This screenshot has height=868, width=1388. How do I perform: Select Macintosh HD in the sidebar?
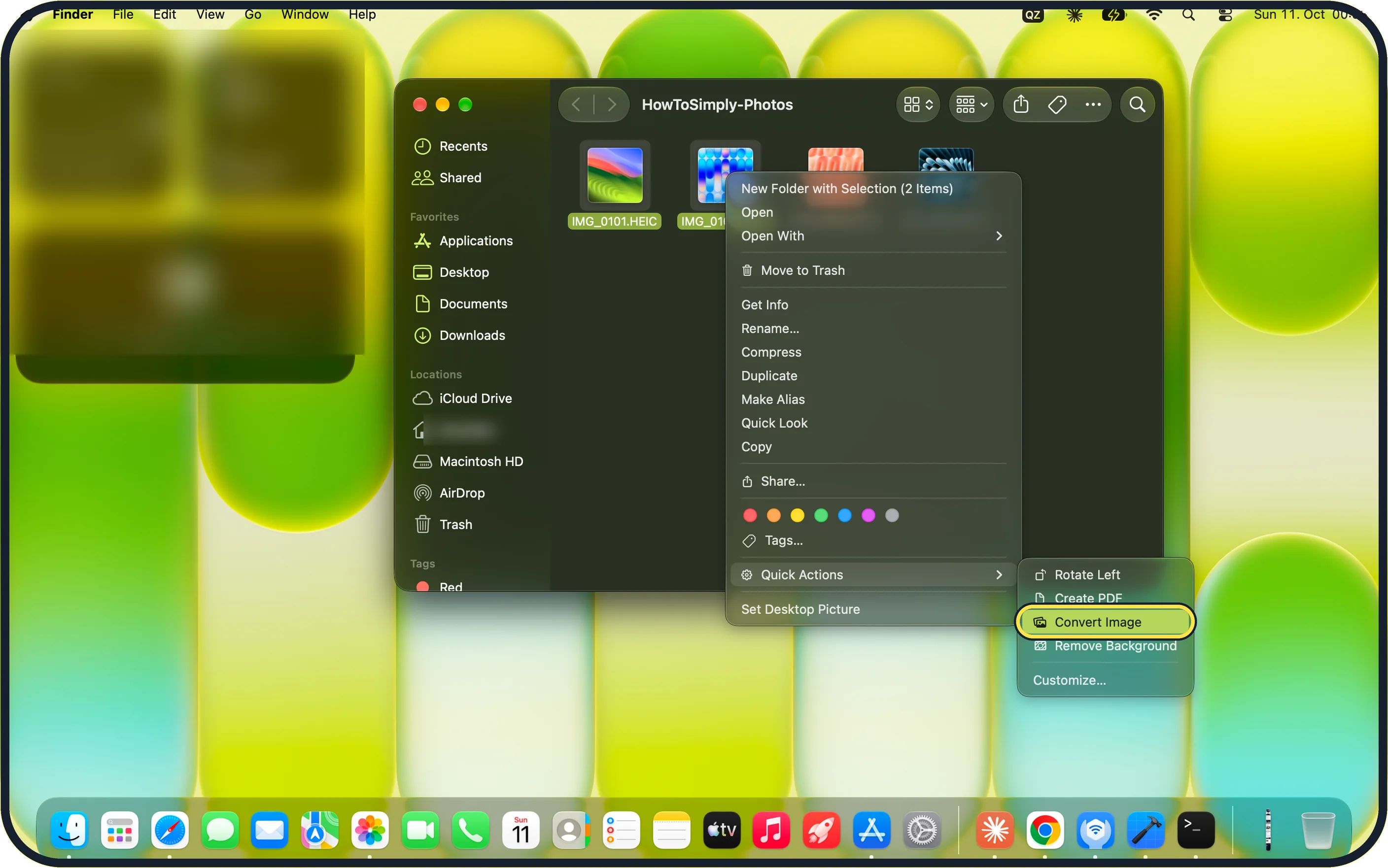(x=468, y=462)
